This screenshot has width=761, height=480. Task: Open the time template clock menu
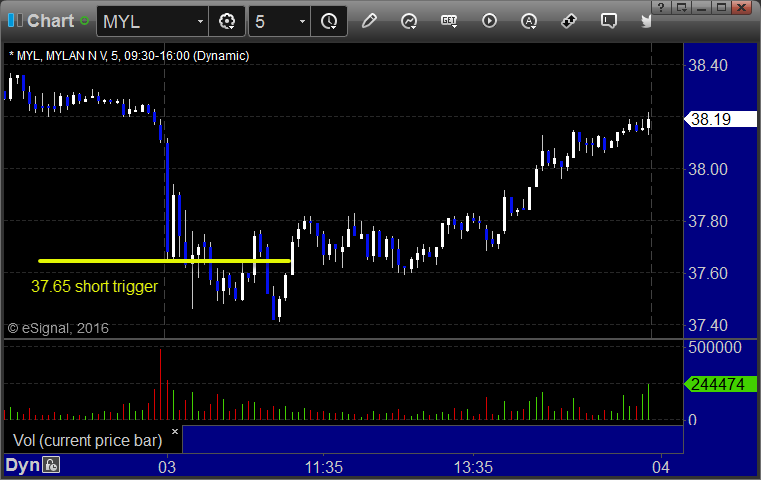point(329,21)
